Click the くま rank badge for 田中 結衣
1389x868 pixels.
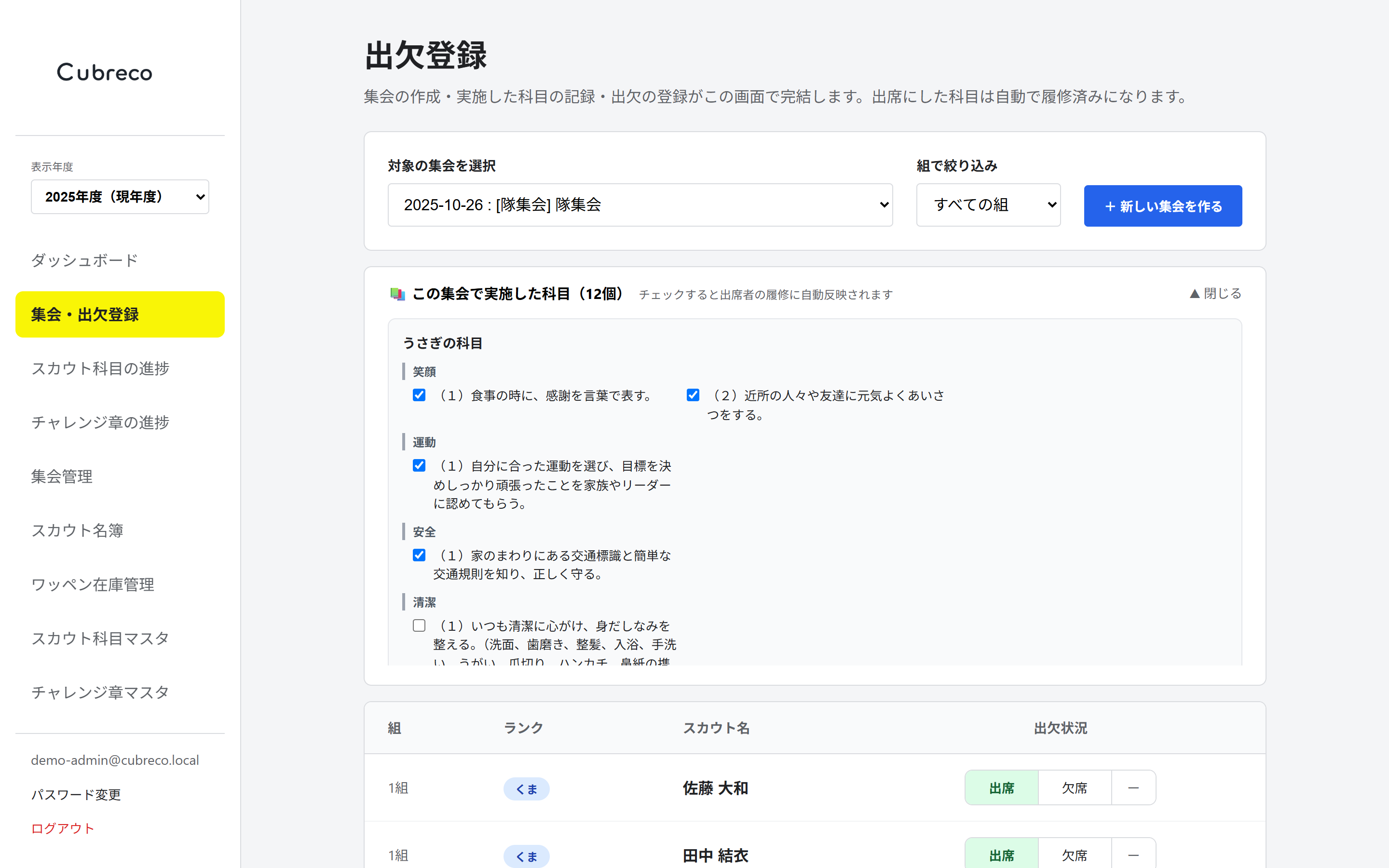[526, 856]
